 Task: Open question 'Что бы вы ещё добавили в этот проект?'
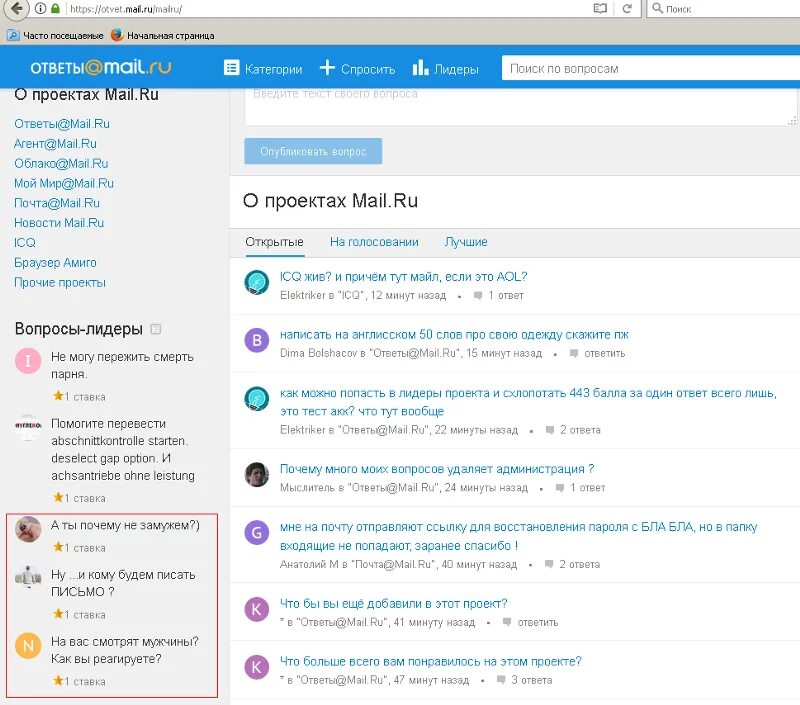(x=393, y=603)
